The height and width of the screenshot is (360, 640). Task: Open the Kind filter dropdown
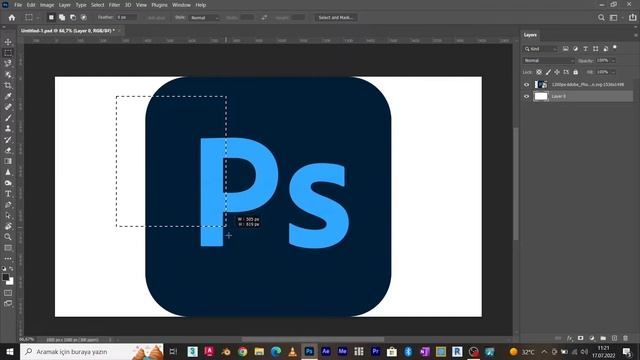coord(540,49)
